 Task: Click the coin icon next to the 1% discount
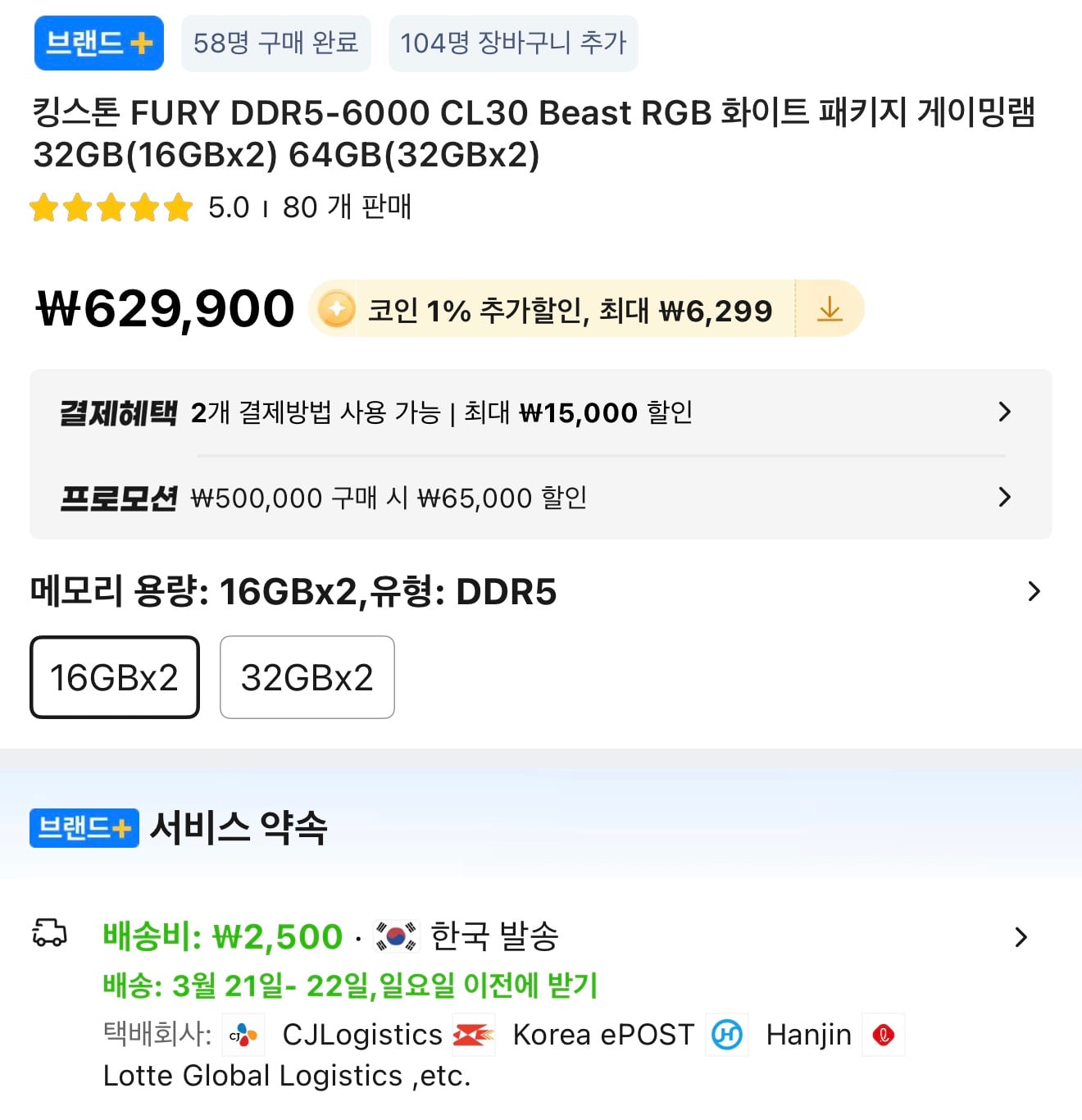(336, 309)
